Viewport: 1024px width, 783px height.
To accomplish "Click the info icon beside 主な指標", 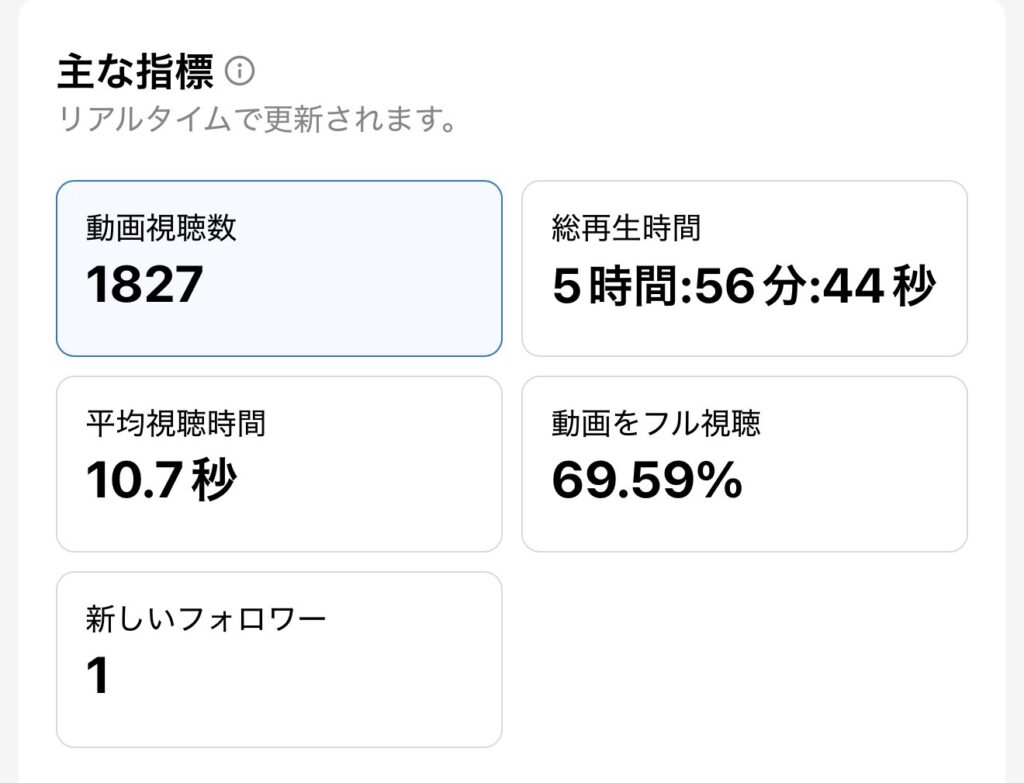I will pyautogui.click(x=240, y=72).
